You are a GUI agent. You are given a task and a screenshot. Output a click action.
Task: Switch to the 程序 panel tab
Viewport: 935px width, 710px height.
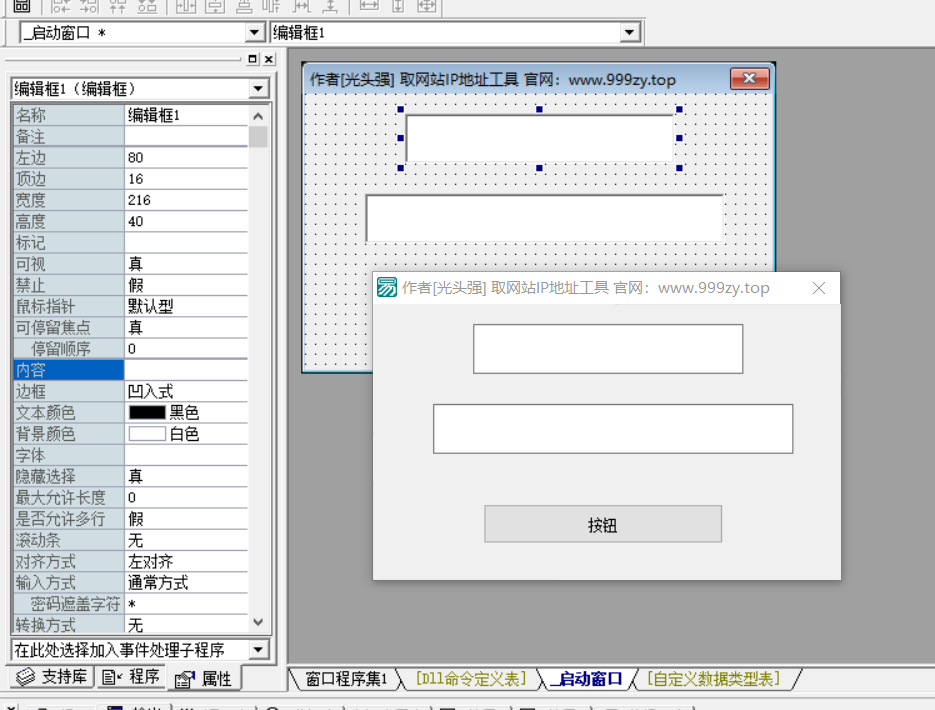coord(131,677)
